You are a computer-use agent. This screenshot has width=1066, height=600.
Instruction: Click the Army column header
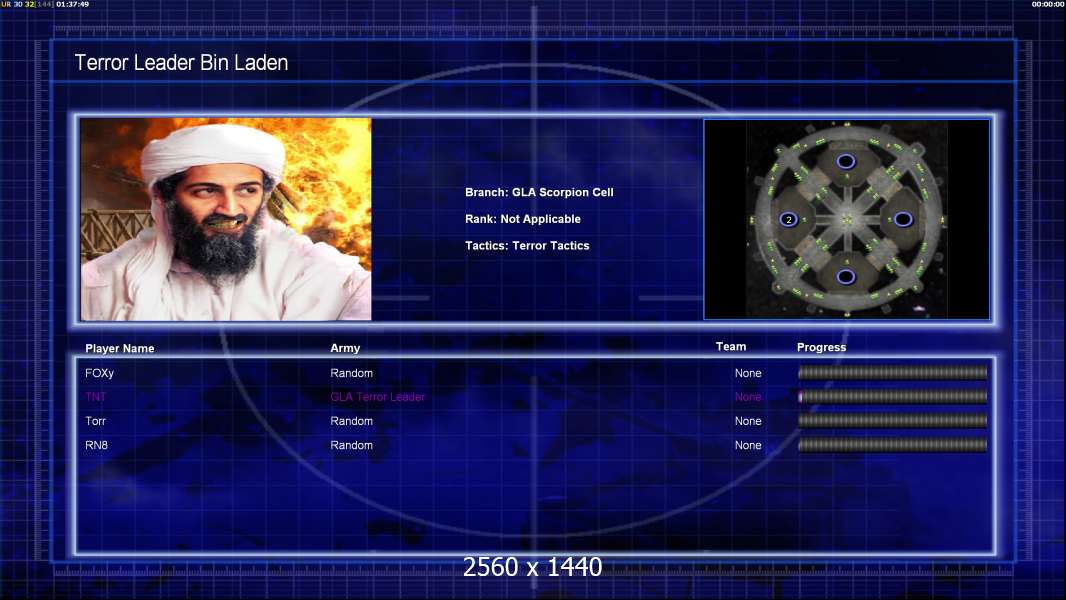coord(345,349)
